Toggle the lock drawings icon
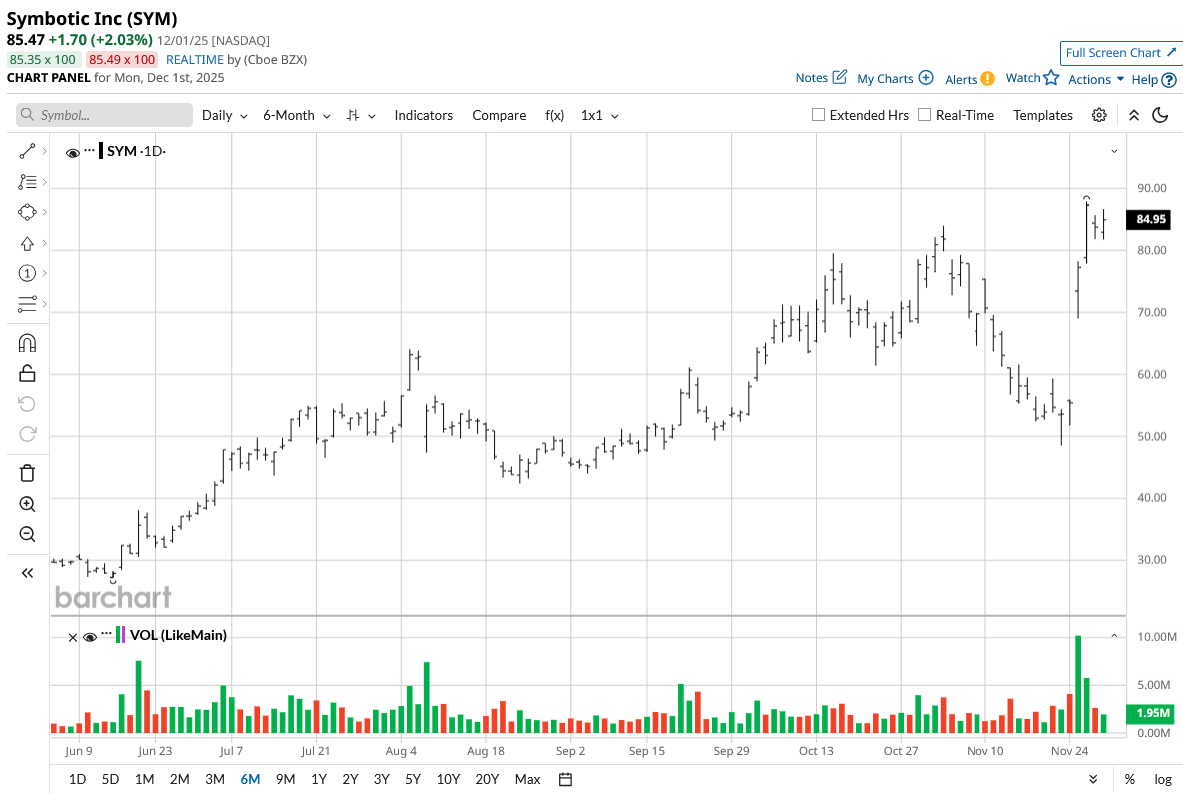This screenshot has width=1183, height=793. click(27, 373)
